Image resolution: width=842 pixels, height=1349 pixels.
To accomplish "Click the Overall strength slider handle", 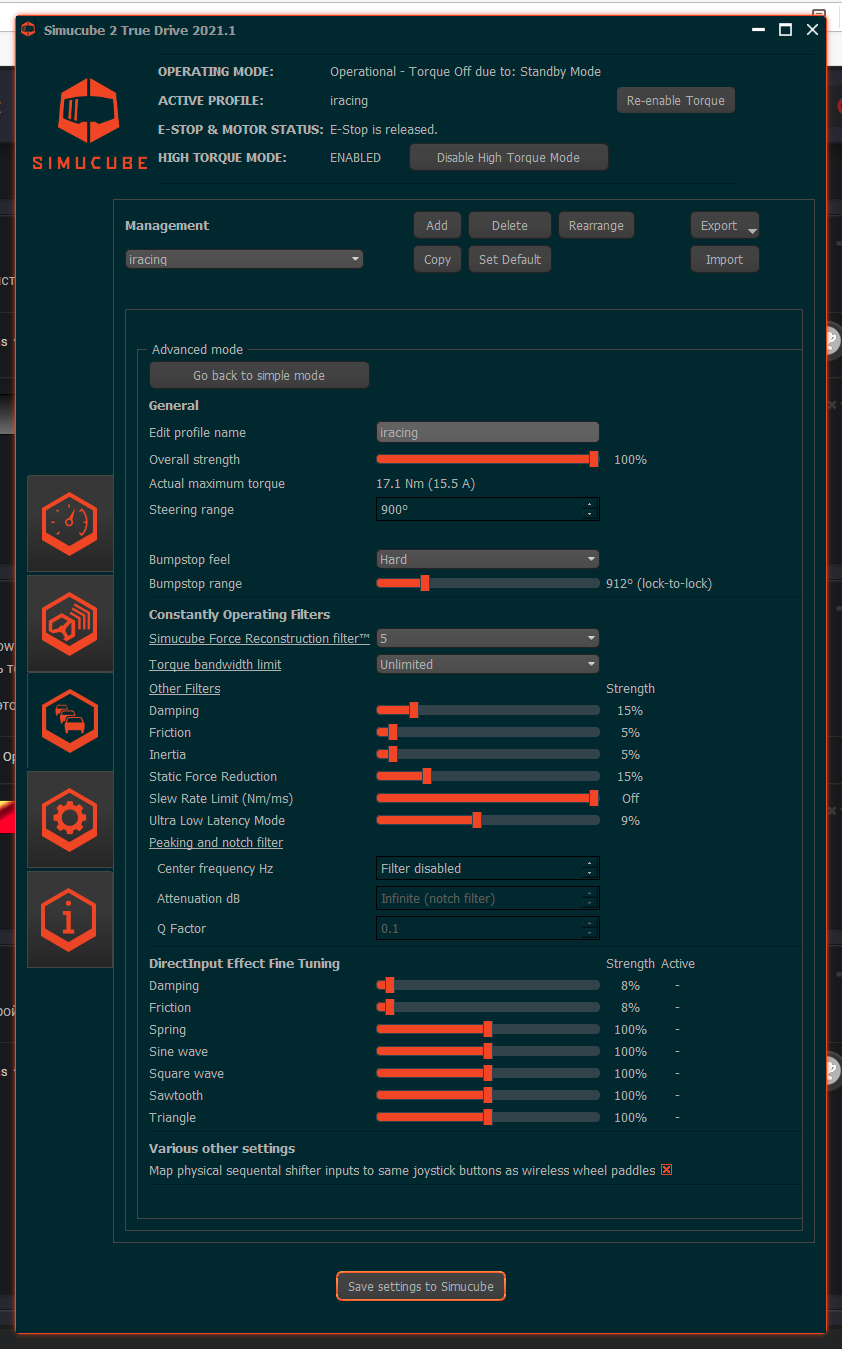I will tap(594, 459).
